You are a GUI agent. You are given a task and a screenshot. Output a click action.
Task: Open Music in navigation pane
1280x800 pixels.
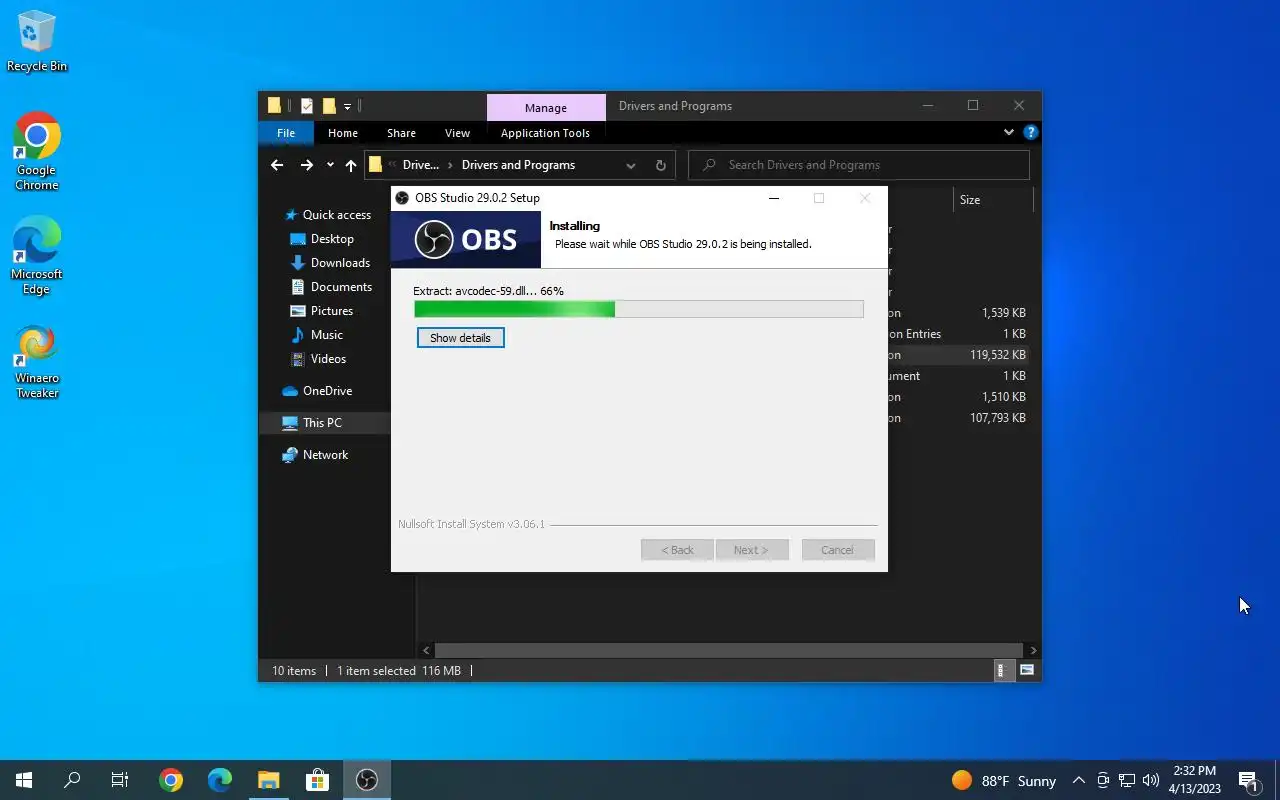[x=317, y=335]
